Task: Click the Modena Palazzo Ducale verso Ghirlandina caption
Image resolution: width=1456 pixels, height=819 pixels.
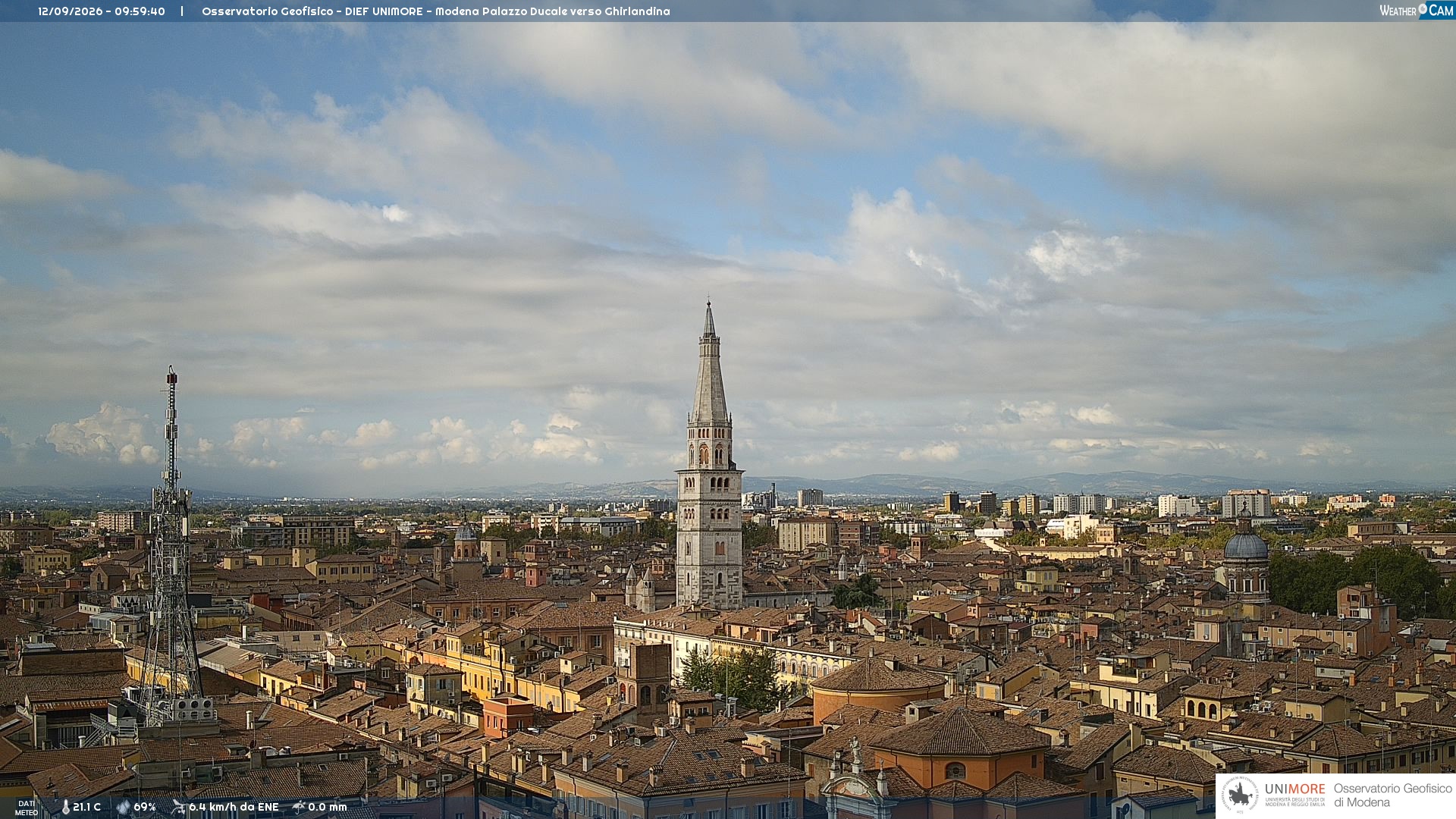Action: 553,11
